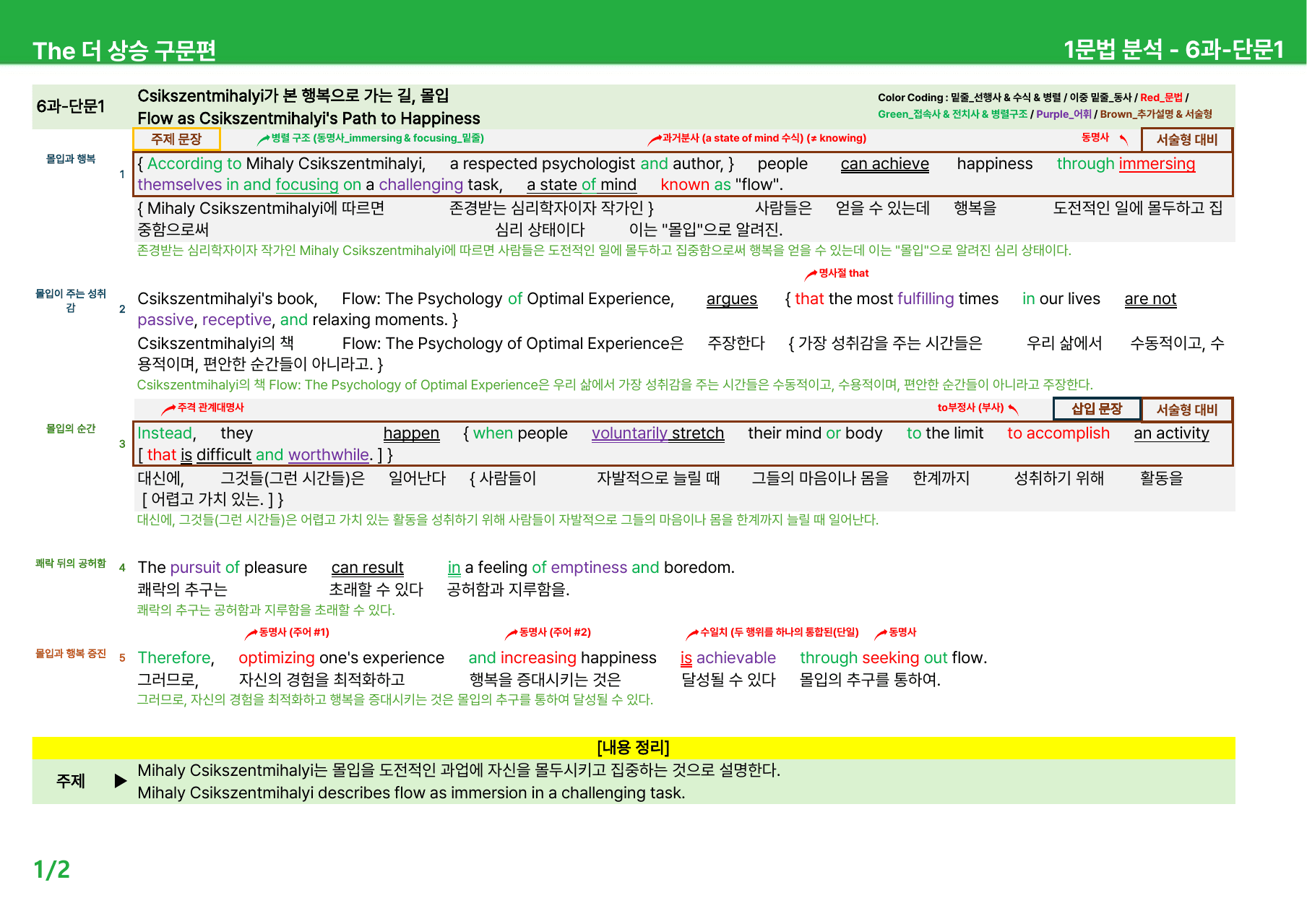Click the phrase 'through seeking out'
The image size is (1307, 924).
point(874,658)
